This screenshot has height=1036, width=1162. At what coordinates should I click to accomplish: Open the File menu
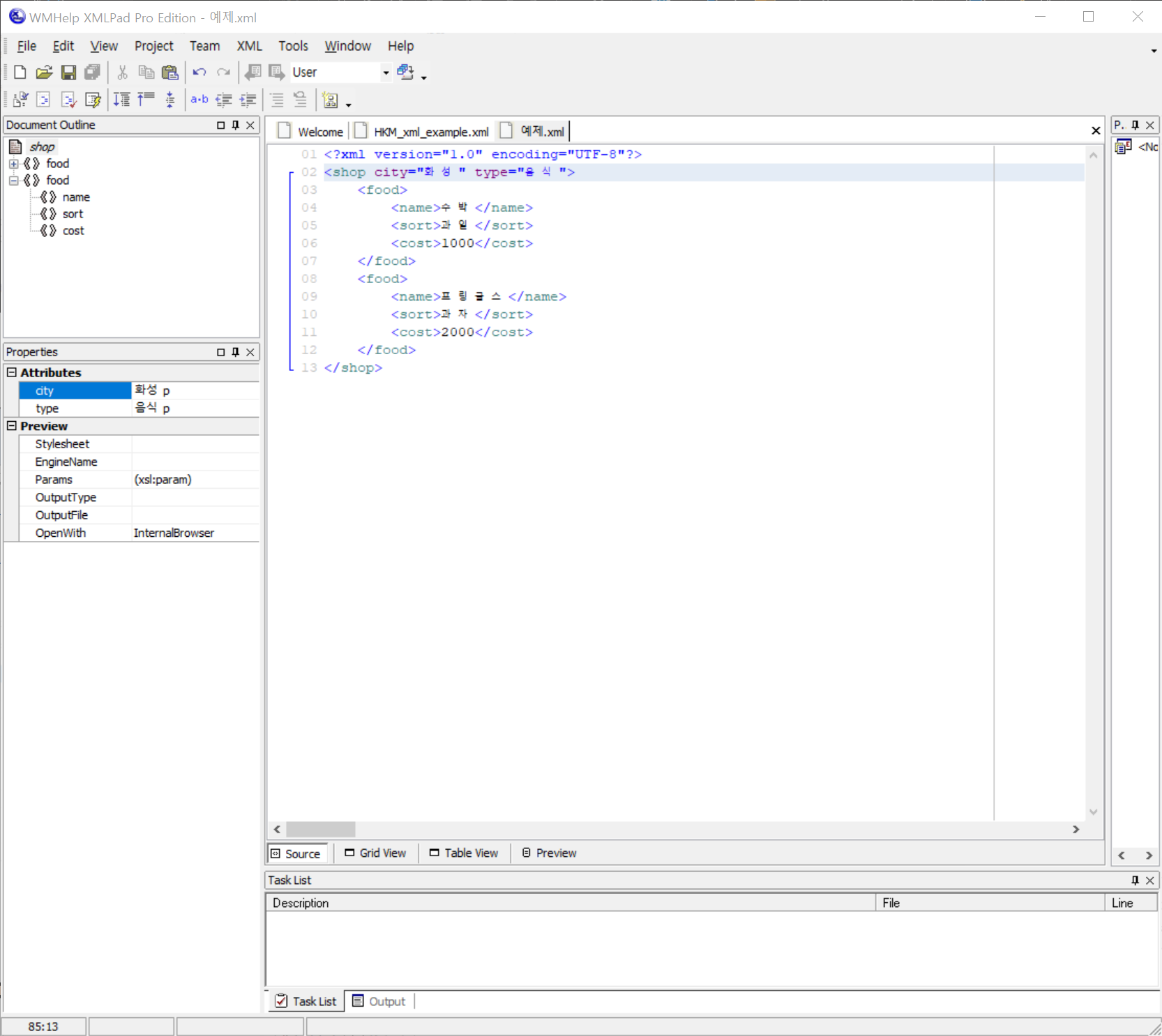click(x=27, y=46)
